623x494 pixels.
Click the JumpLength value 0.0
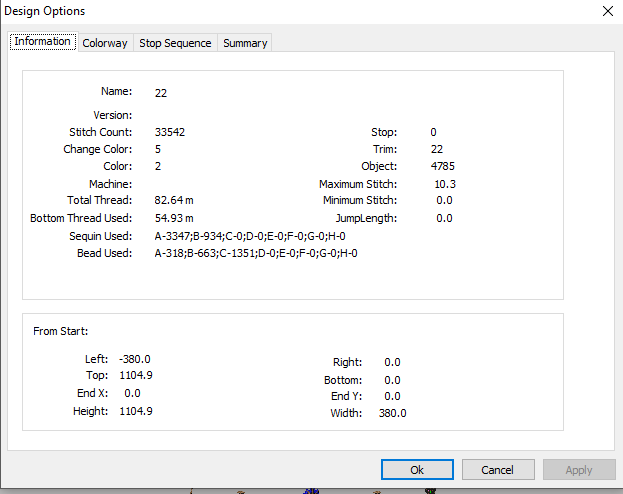[444, 218]
